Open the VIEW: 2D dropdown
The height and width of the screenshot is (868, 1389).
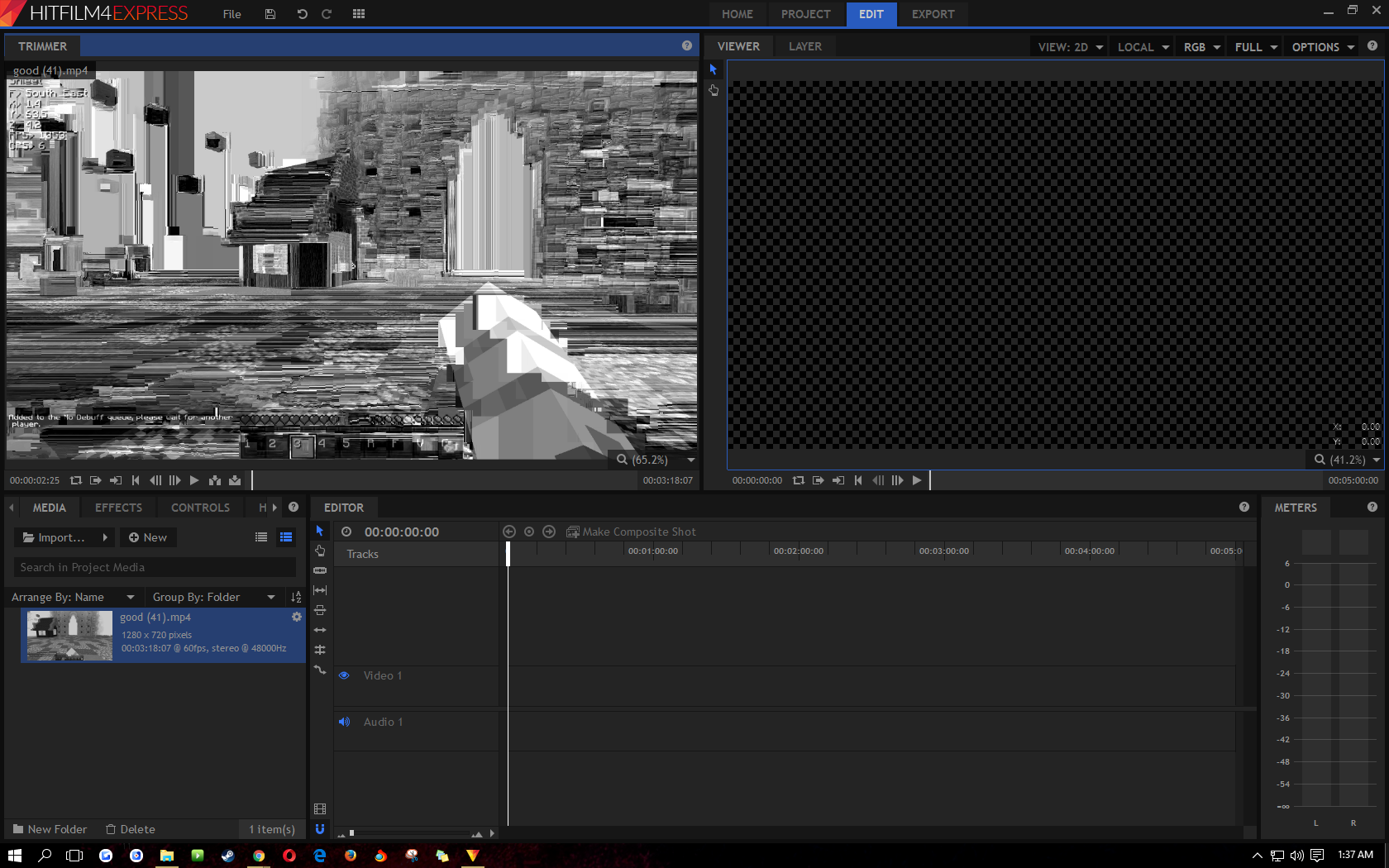click(x=1071, y=47)
